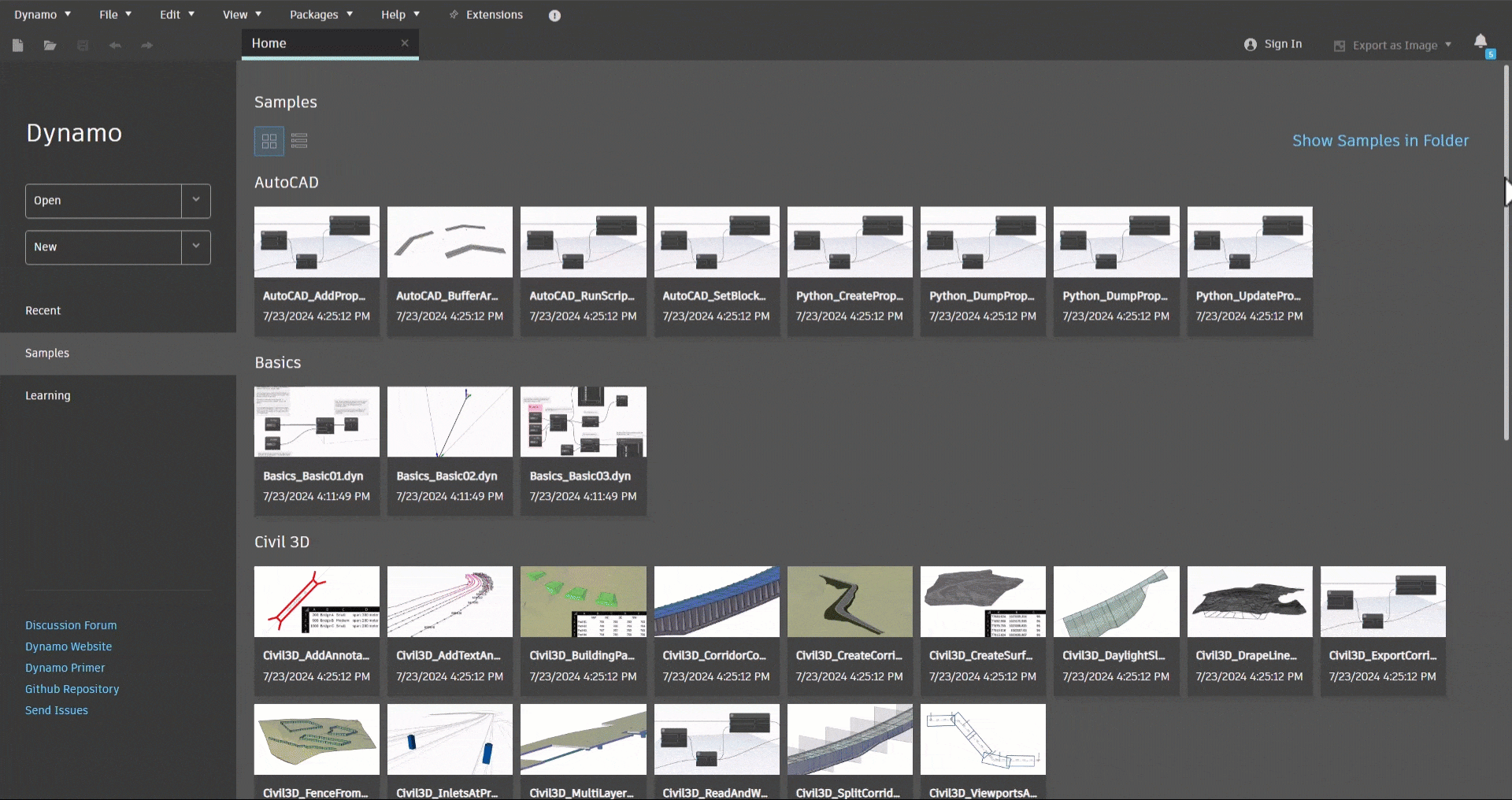This screenshot has height=800, width=1512.
Task: Click the Sign In account icon
Action: point(1251,45)
